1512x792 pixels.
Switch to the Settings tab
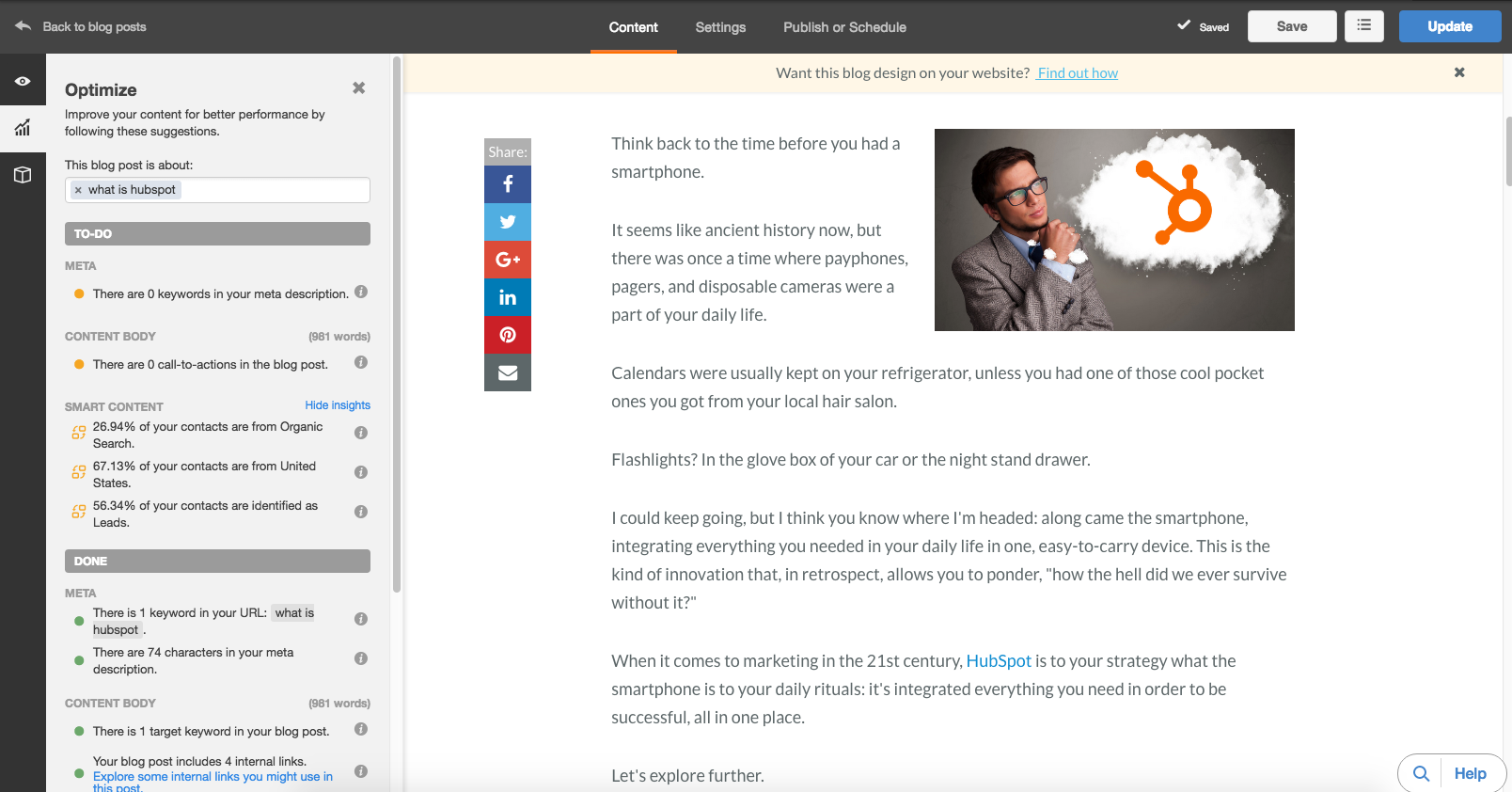720,27
